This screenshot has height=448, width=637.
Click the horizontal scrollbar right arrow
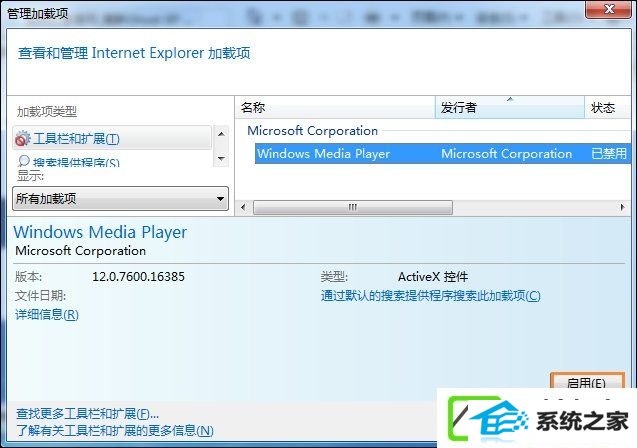[623, 208]
